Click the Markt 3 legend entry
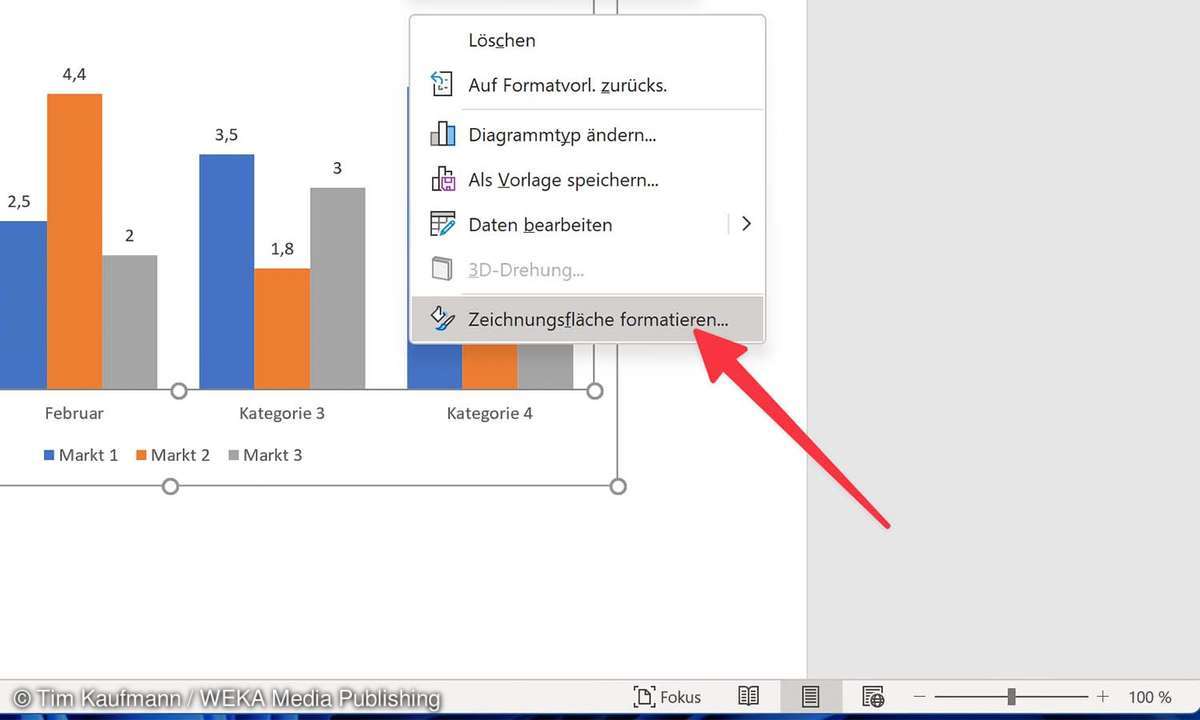1200x720 pixels. coord(265,455)
